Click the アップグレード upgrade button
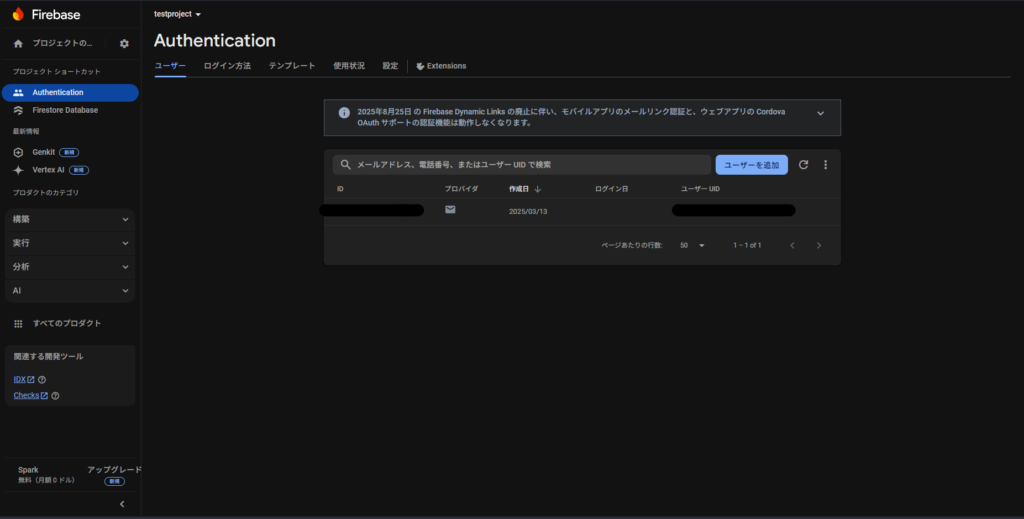Screen dimensions: 1024x519 click(114, 470)
